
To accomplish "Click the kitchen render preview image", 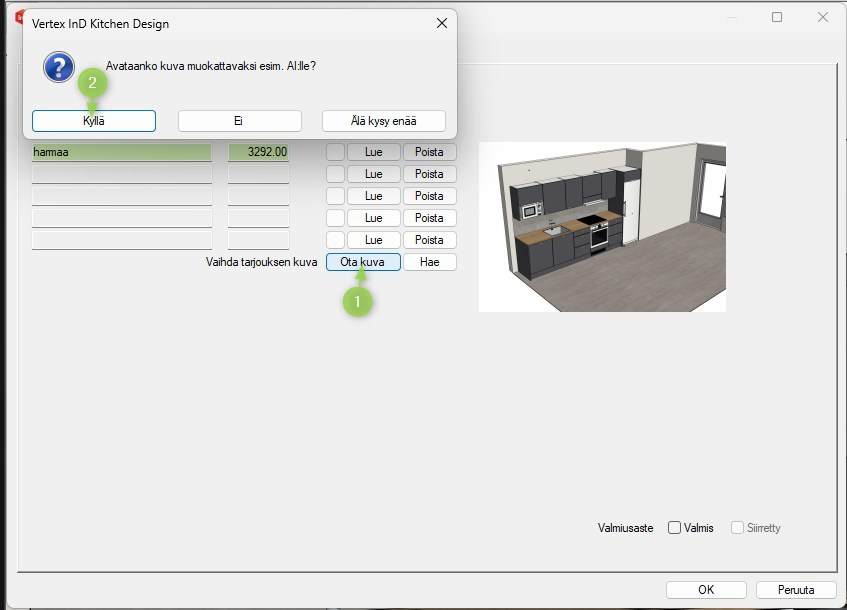I will click(602, 227).
